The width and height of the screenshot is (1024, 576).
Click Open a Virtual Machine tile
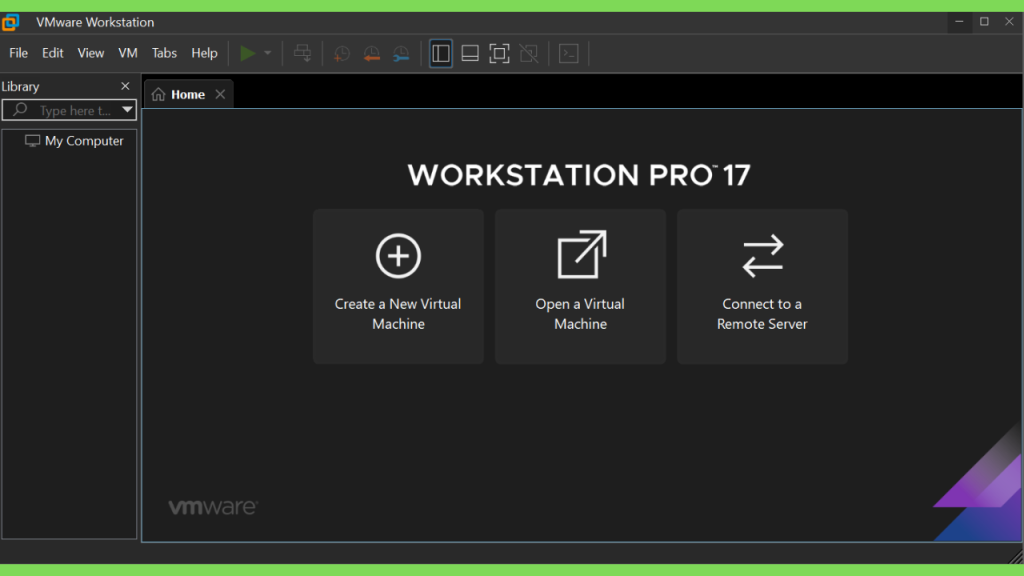(x=581, y=287)
